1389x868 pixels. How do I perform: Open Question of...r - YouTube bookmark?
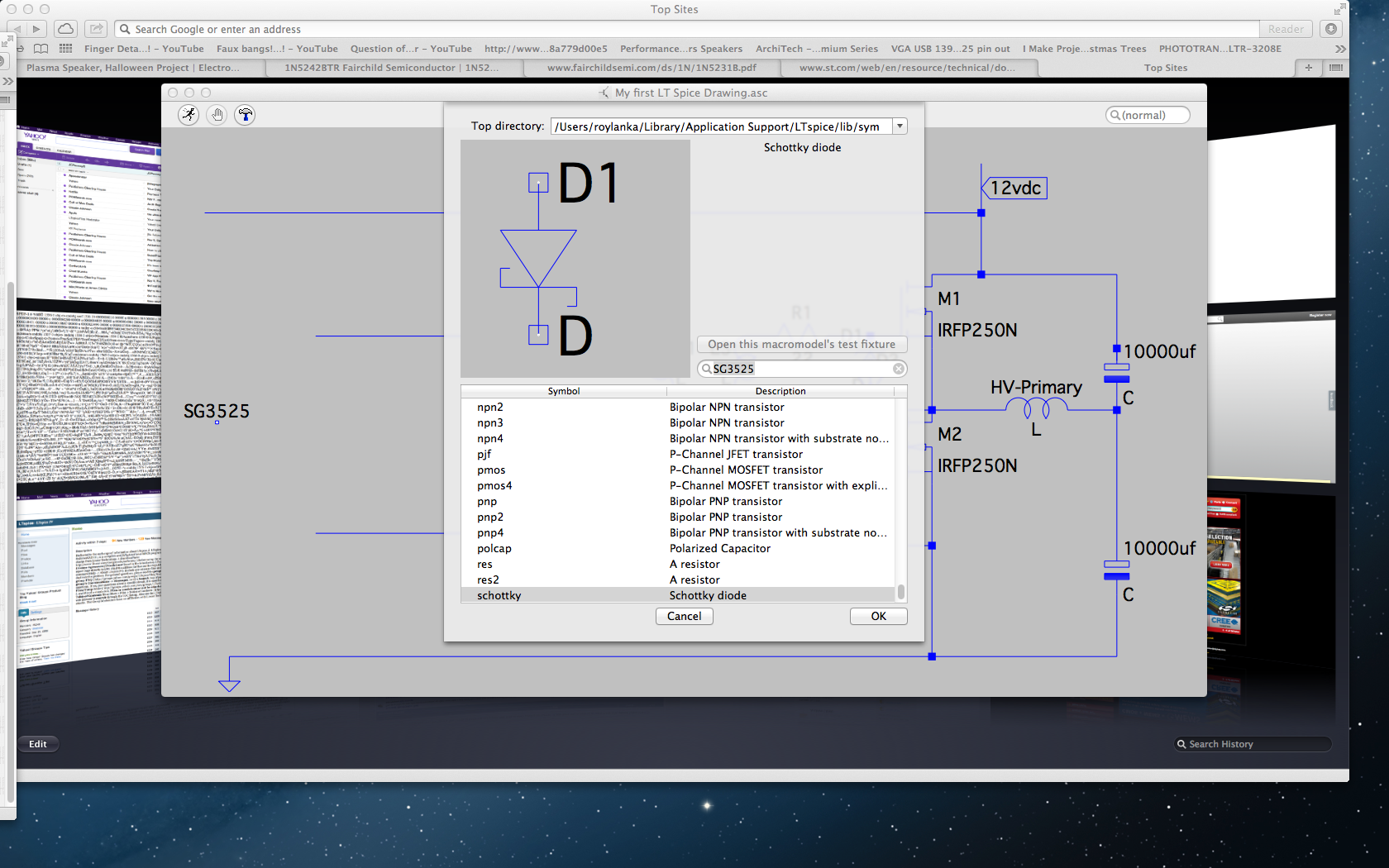point(411,49)
